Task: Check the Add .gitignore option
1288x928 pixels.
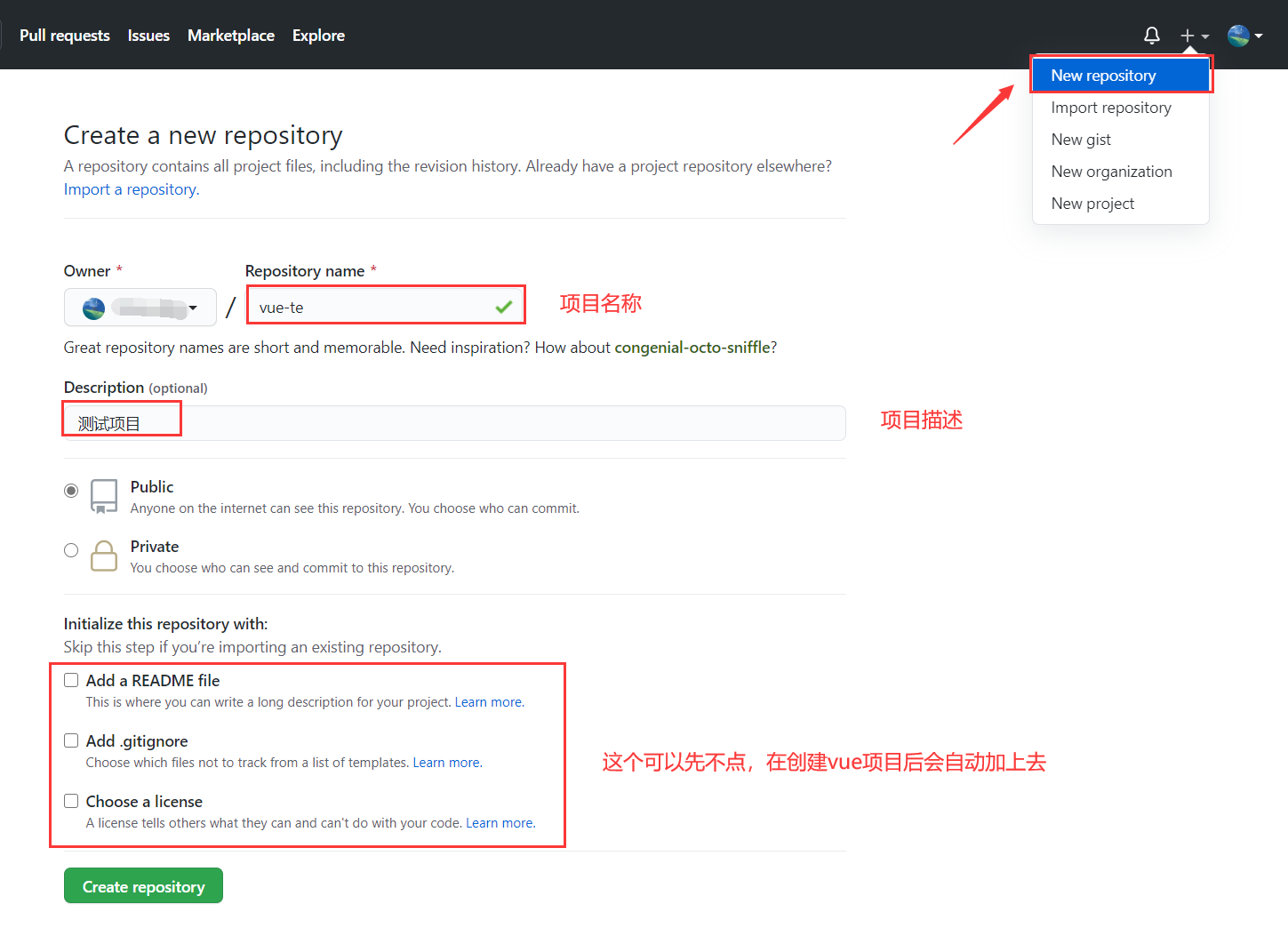Action: (x=71, y=740)
